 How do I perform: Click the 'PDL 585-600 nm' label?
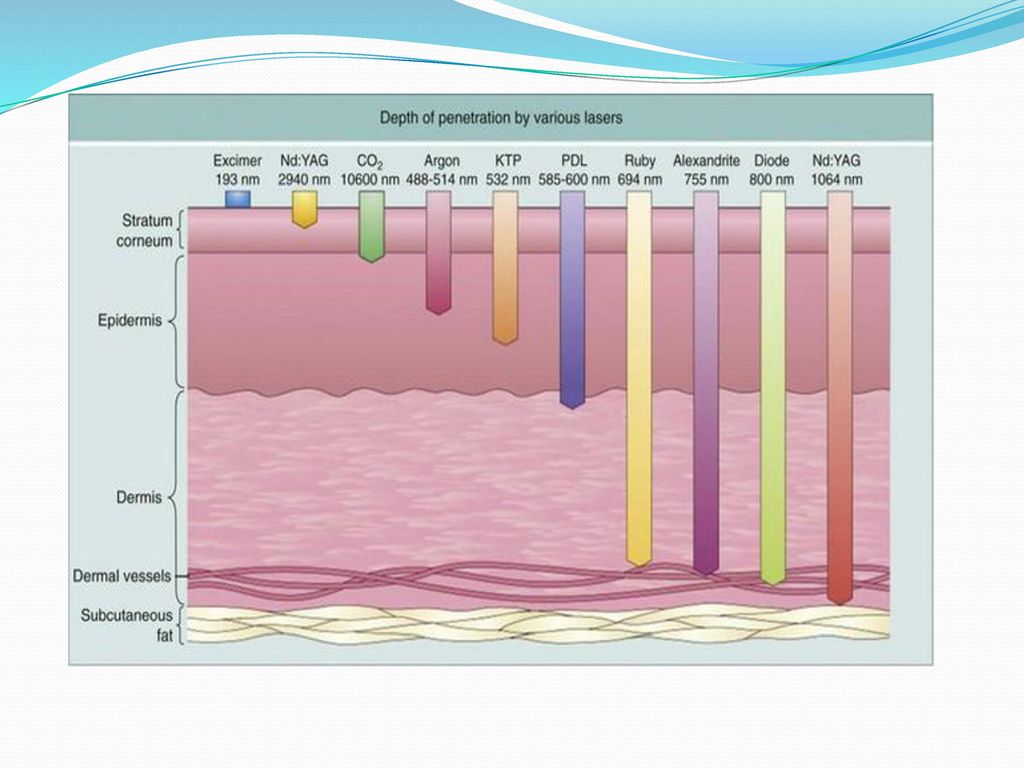point(573,170)
